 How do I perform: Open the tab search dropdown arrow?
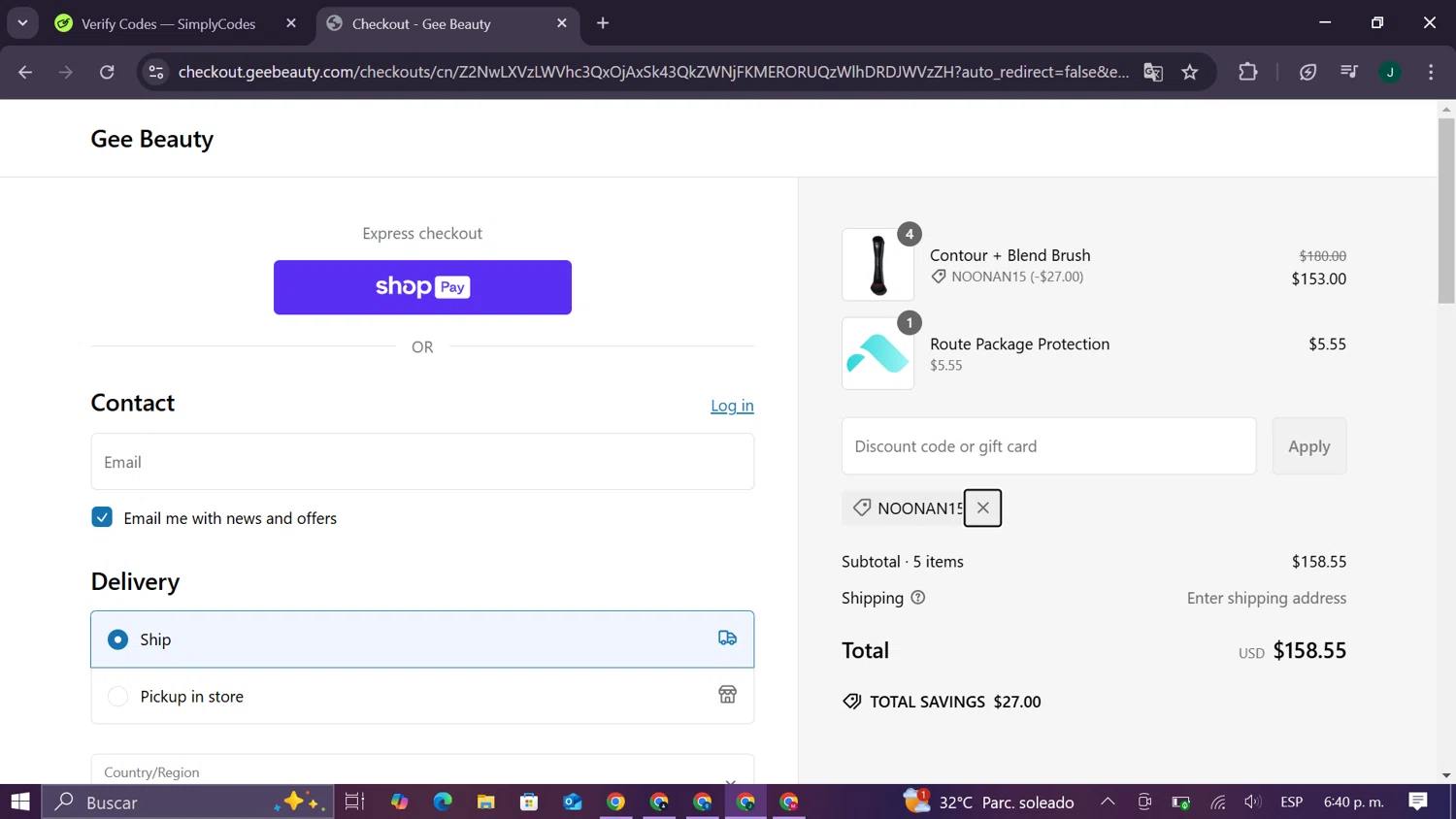[x=22, y=23]
